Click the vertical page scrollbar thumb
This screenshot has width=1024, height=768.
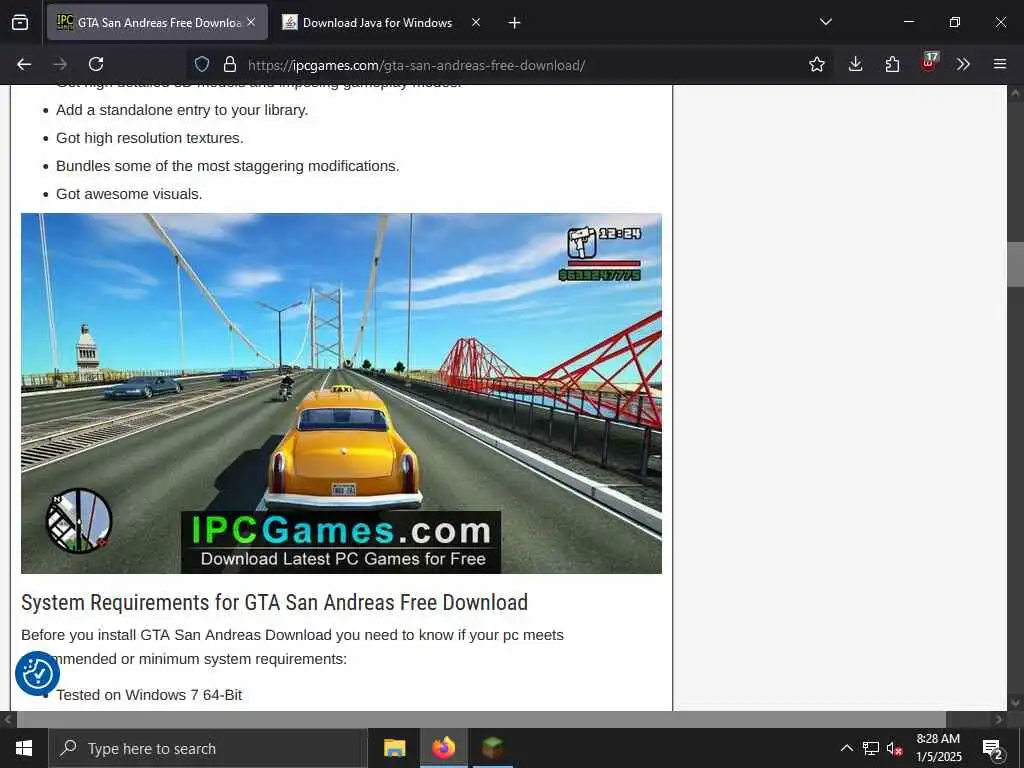(1015, 264)
